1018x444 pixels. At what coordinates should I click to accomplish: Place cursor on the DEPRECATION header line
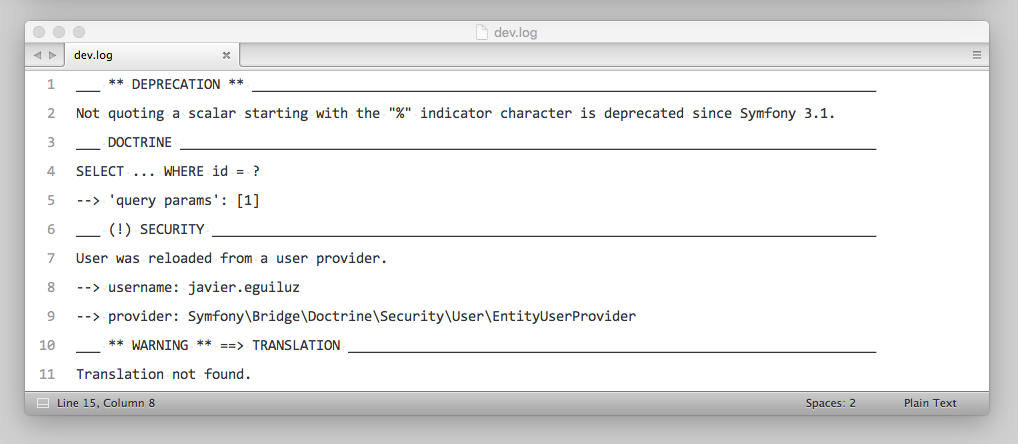click(476, 84)
